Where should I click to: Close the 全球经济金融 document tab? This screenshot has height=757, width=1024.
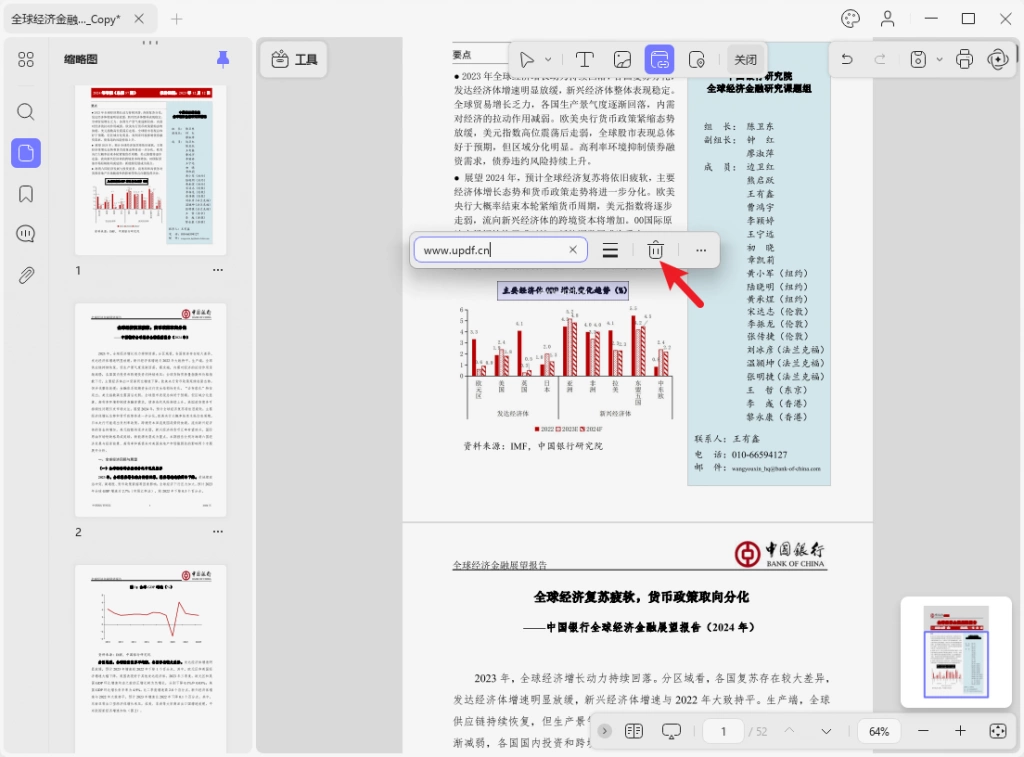(139, 19)
